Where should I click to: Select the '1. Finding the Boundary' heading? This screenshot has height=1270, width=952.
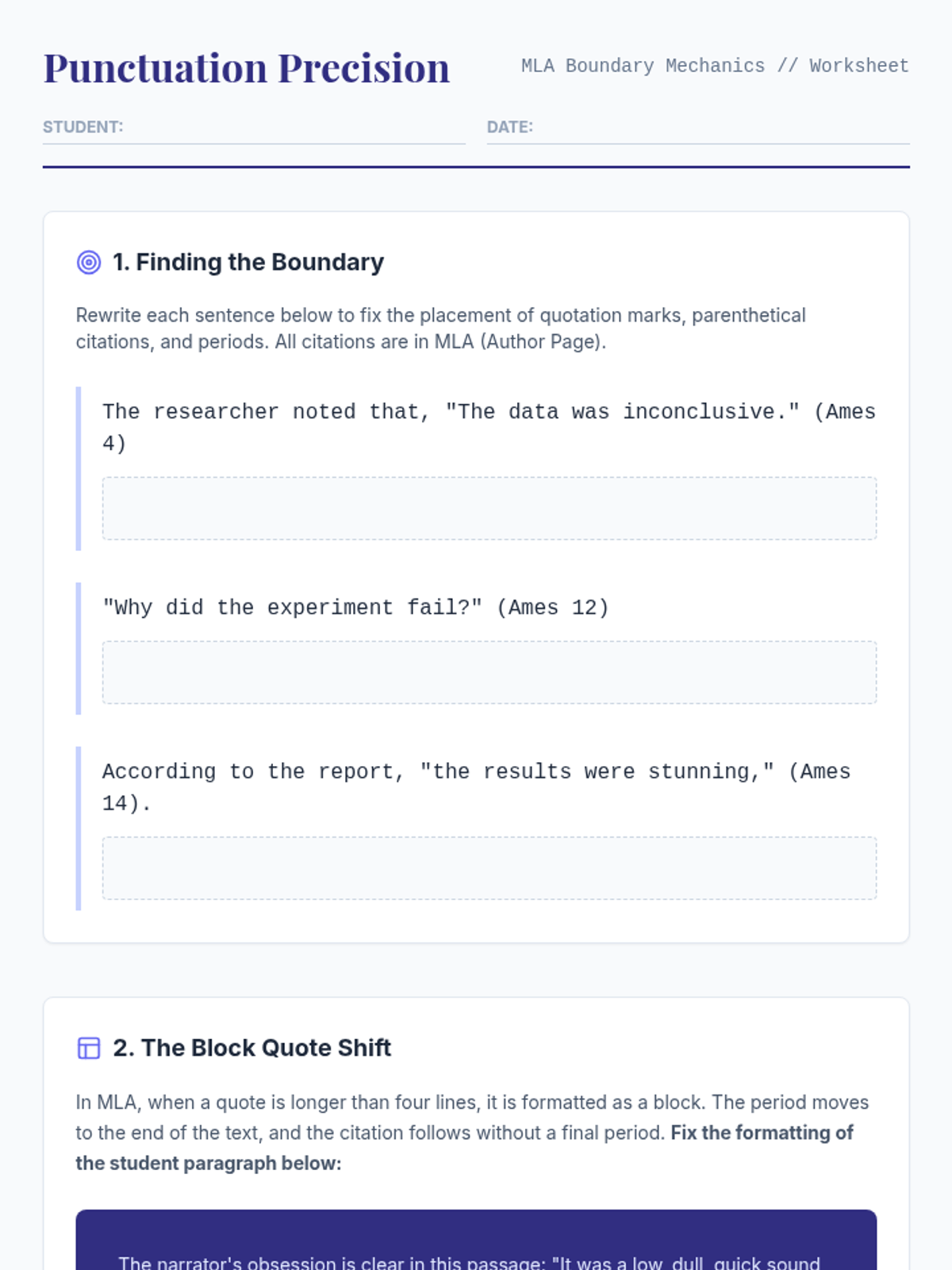click(248, 262)
